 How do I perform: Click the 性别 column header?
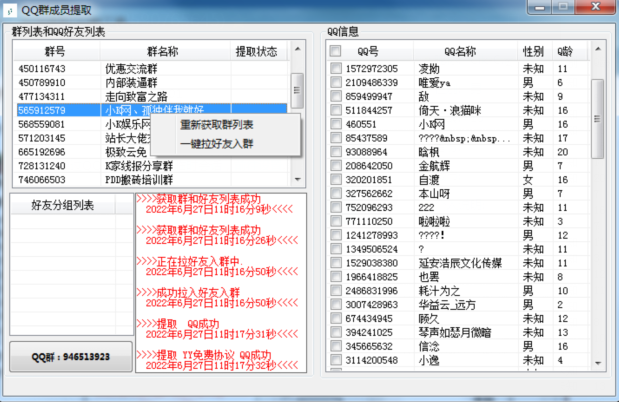click(x=533, y=50)
